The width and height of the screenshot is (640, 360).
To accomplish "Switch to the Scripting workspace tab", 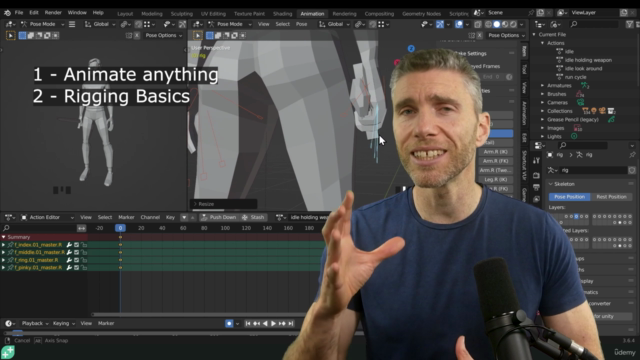I will (x=459, y=14).
